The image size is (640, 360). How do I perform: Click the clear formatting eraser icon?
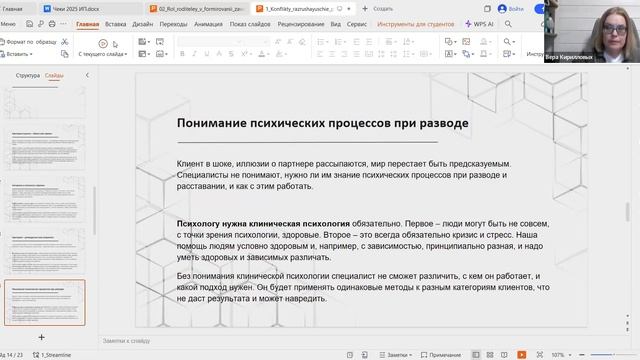302,42
